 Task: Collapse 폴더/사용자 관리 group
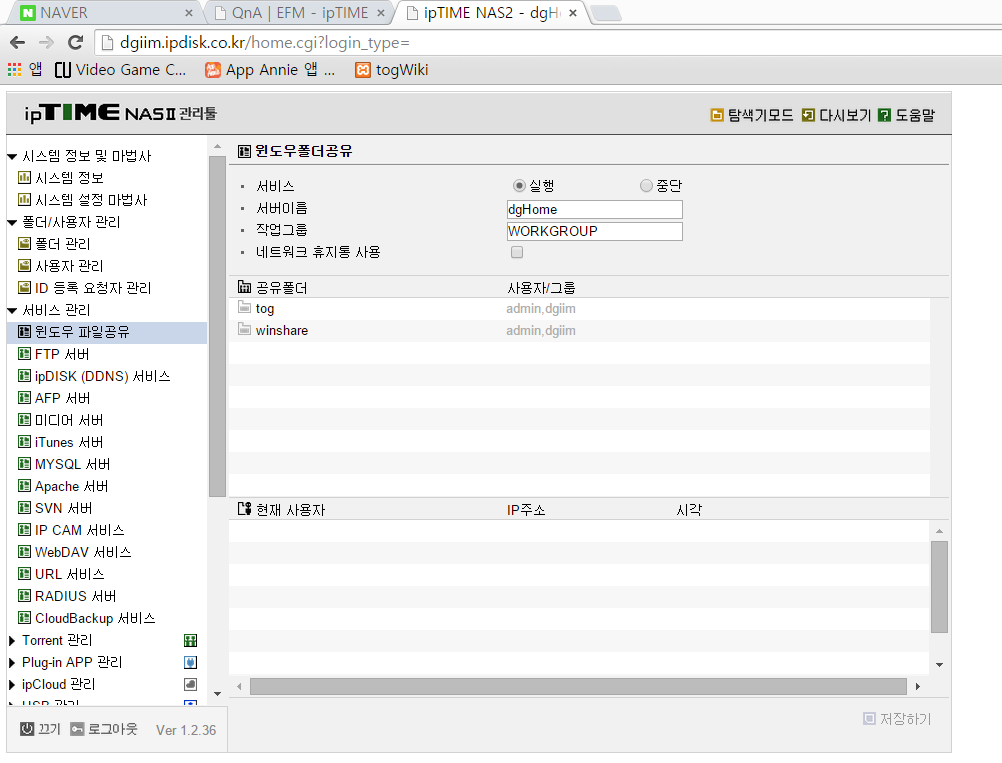pyautogui.click(x=12, y=222)
